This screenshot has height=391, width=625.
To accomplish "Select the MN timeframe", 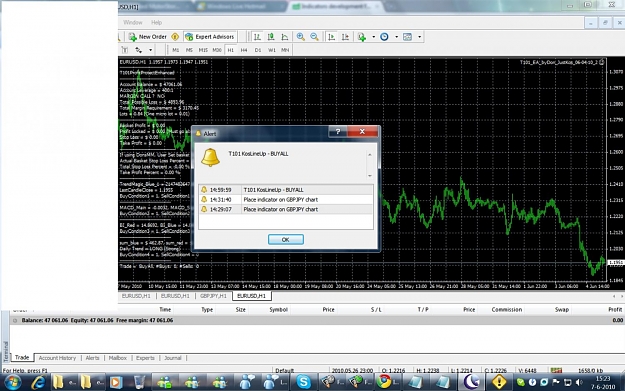I will (285, 50).
